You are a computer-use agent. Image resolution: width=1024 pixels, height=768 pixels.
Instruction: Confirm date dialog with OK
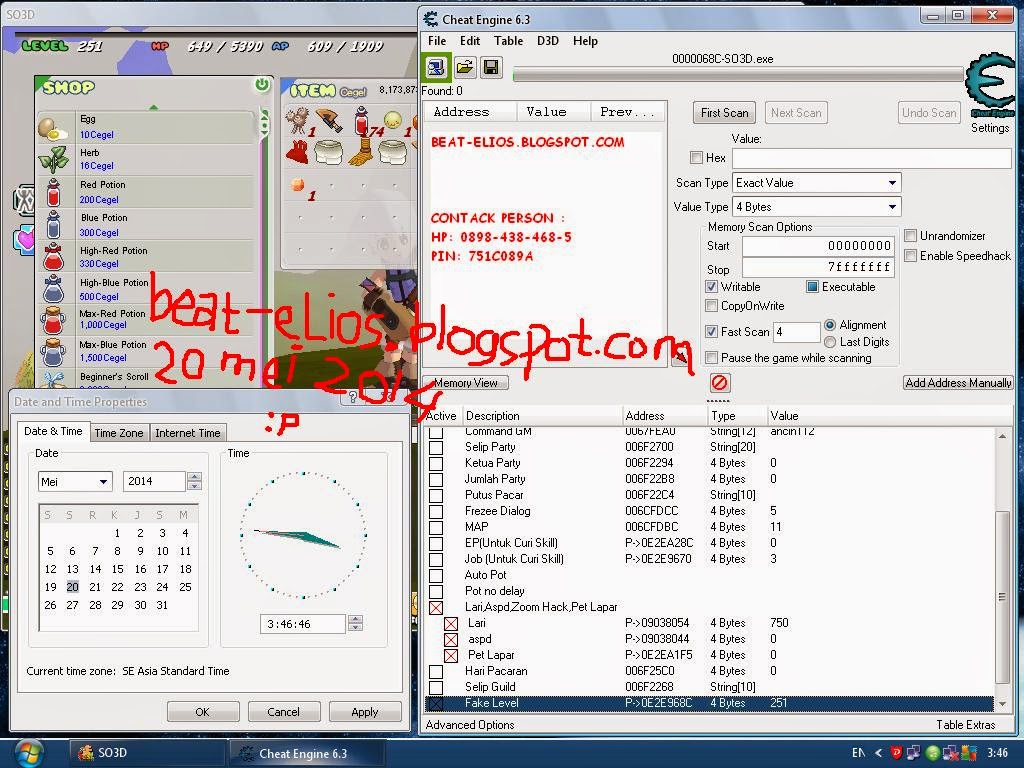[x=202, y=712]
